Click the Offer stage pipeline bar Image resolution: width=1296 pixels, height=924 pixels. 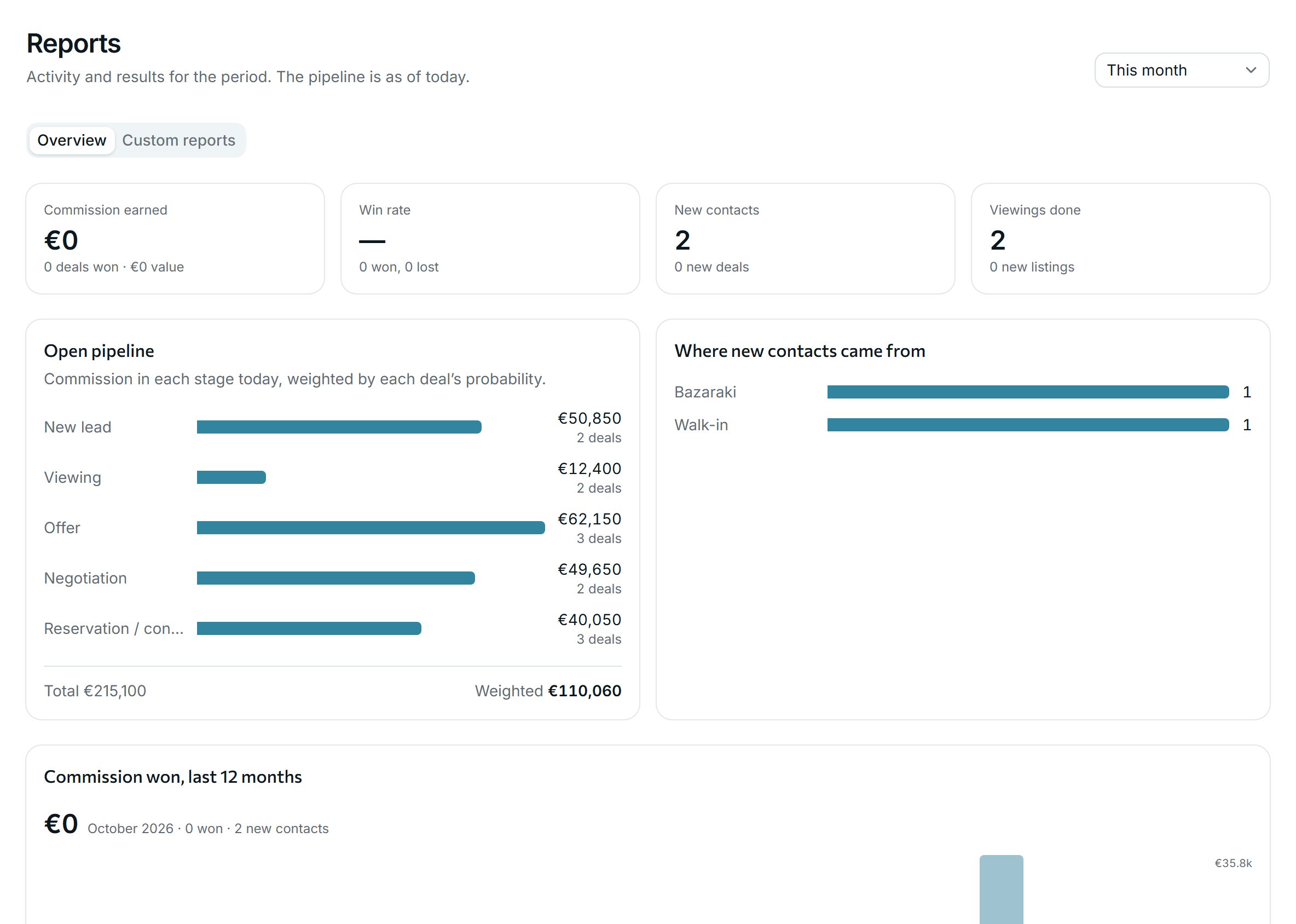[371, 528]
